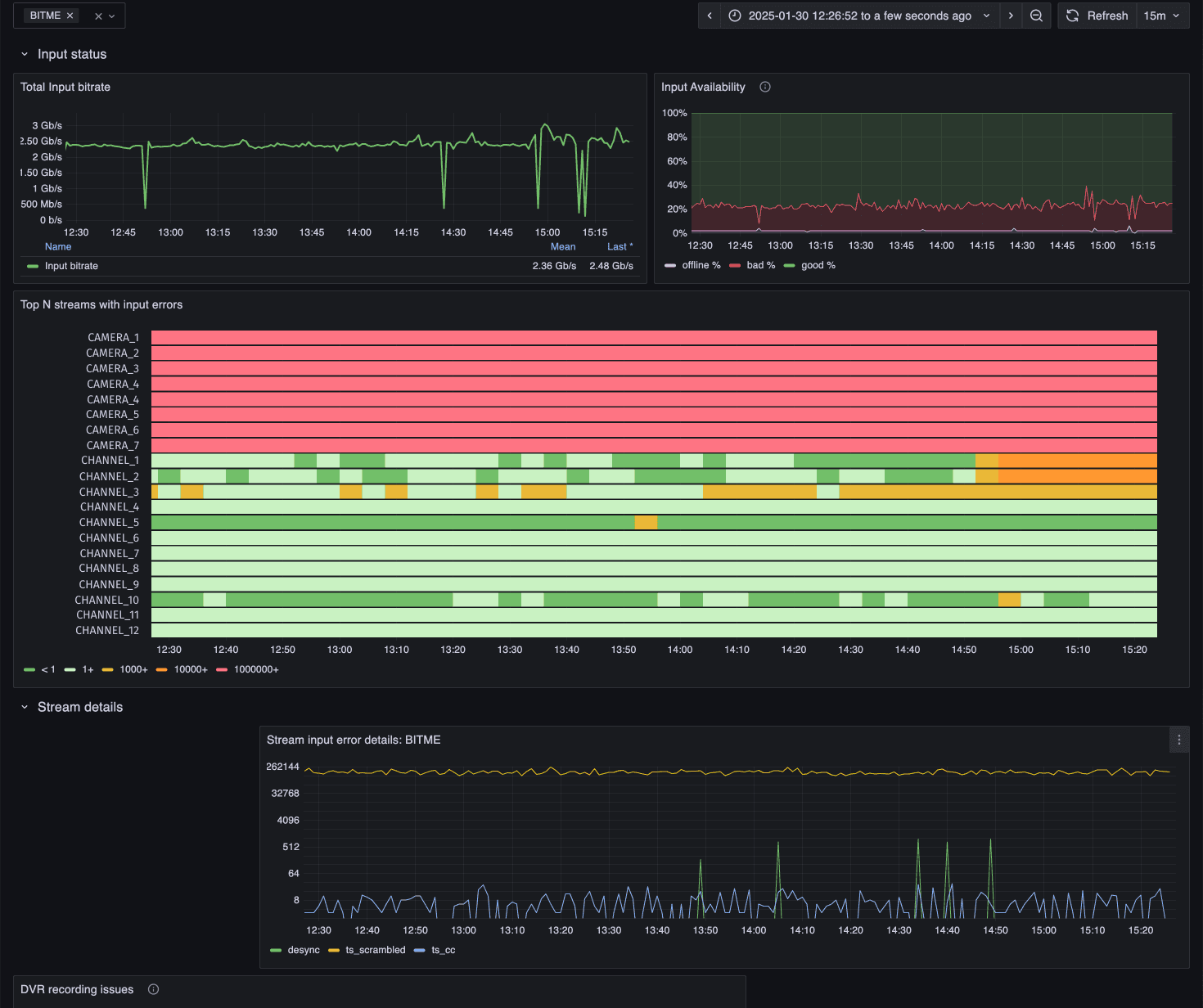Shift time range backward with left arrow
Image resolution: width=1203 pixels, height=1008 pixels.
tap(709, 16)
